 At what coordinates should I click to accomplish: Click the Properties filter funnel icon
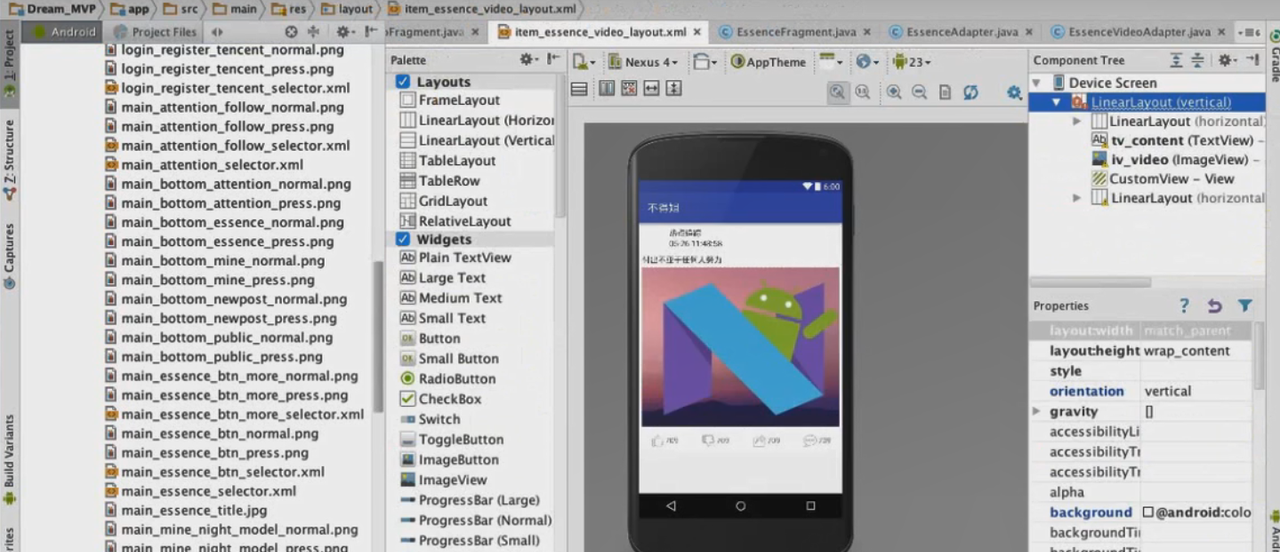pyautogui.click(x=1245, y=306)
